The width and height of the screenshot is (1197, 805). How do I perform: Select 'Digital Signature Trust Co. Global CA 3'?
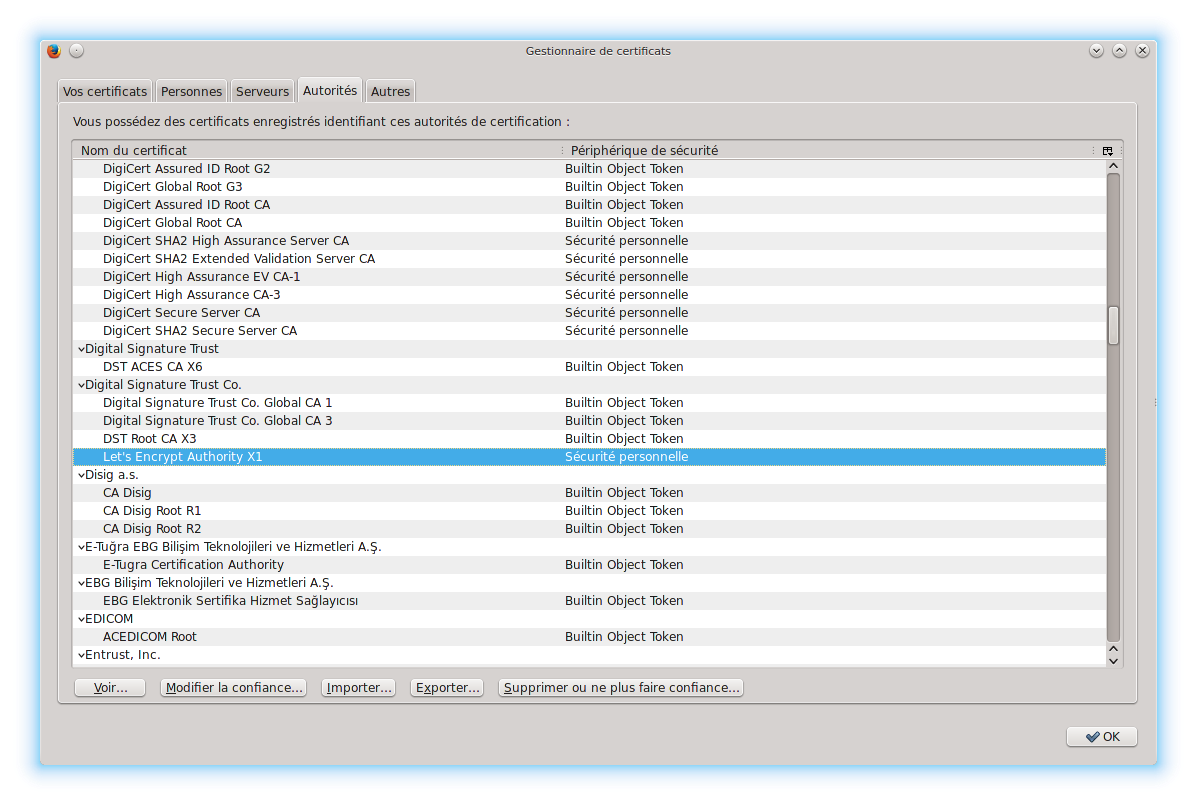point(589,421)
